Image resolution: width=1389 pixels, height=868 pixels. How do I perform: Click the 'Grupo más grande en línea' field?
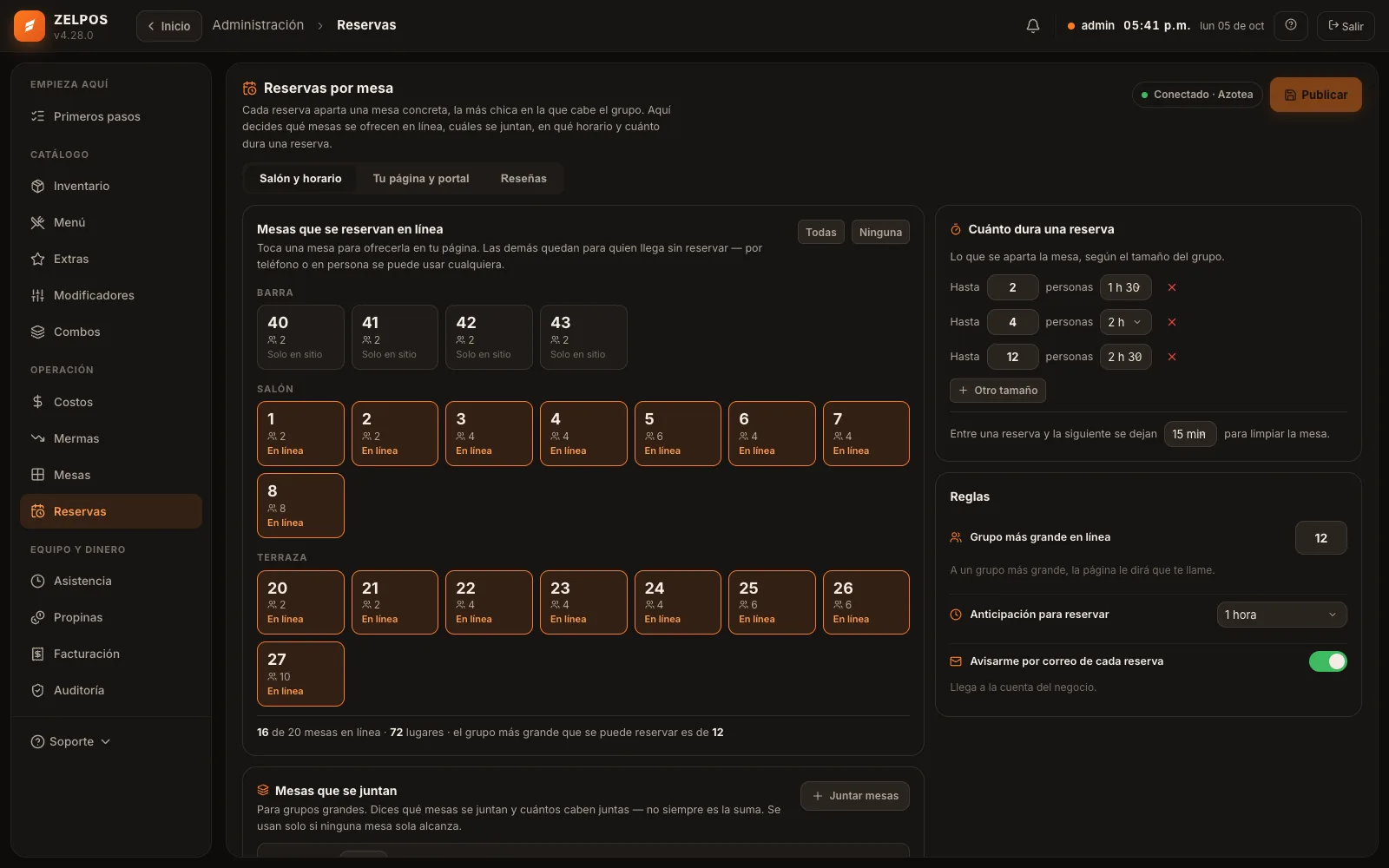1320,538
